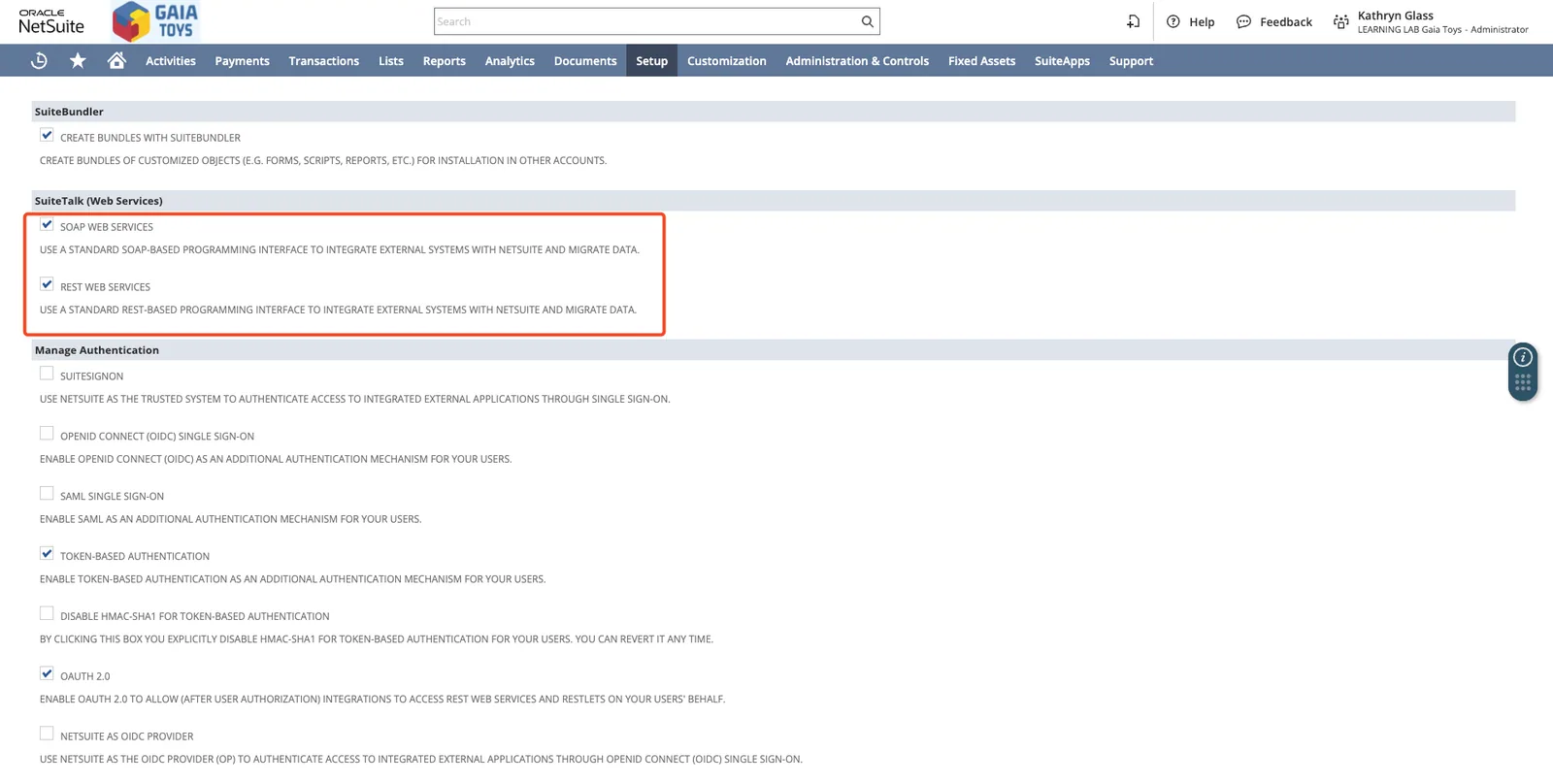Screen dimensions: 1553x784
Task: Uncheck Token-Based Authentication
Action: (x=47, y=553)
